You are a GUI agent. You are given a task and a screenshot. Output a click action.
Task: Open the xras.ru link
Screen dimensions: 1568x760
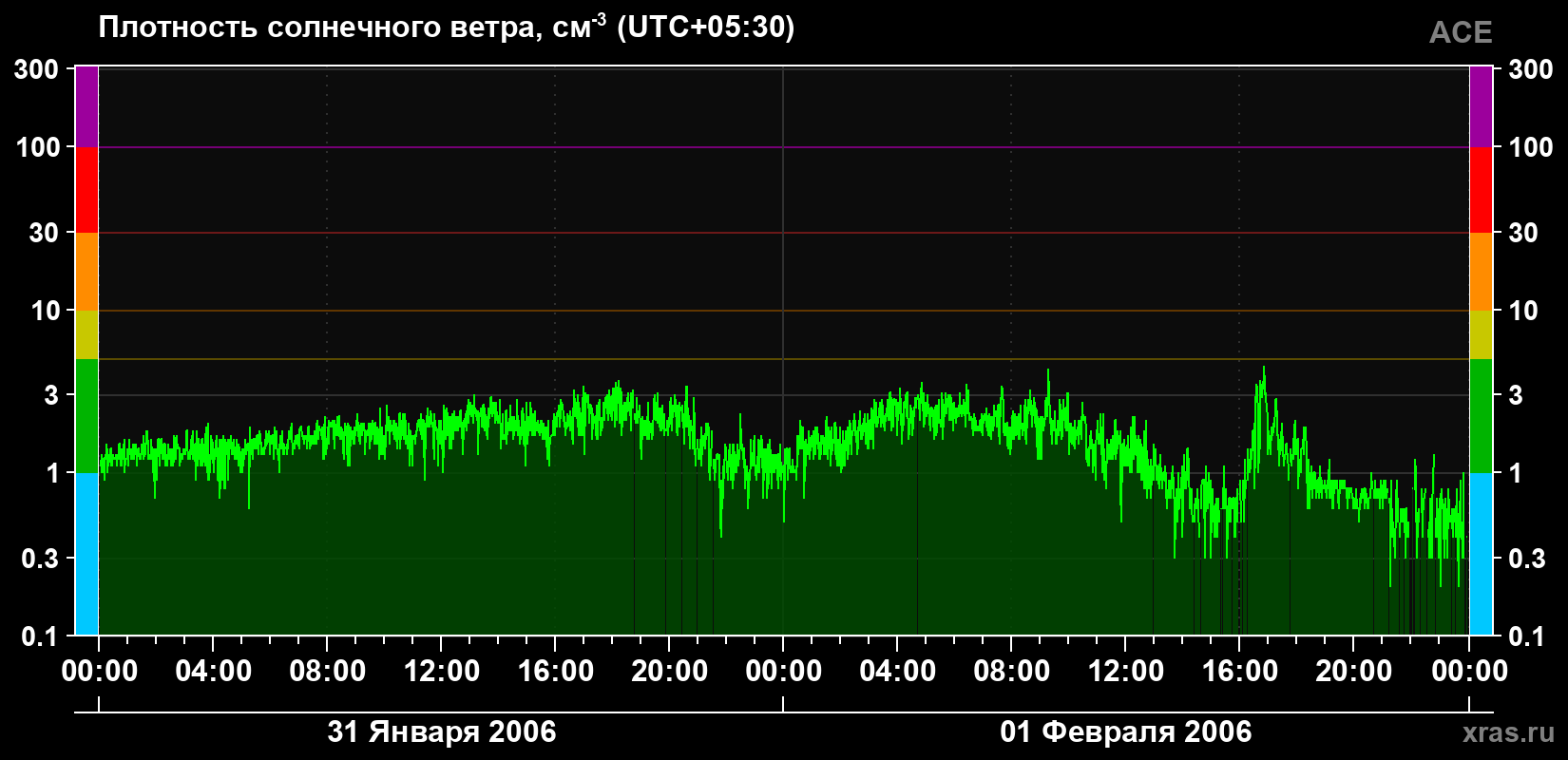click(x=1509, y=732)
